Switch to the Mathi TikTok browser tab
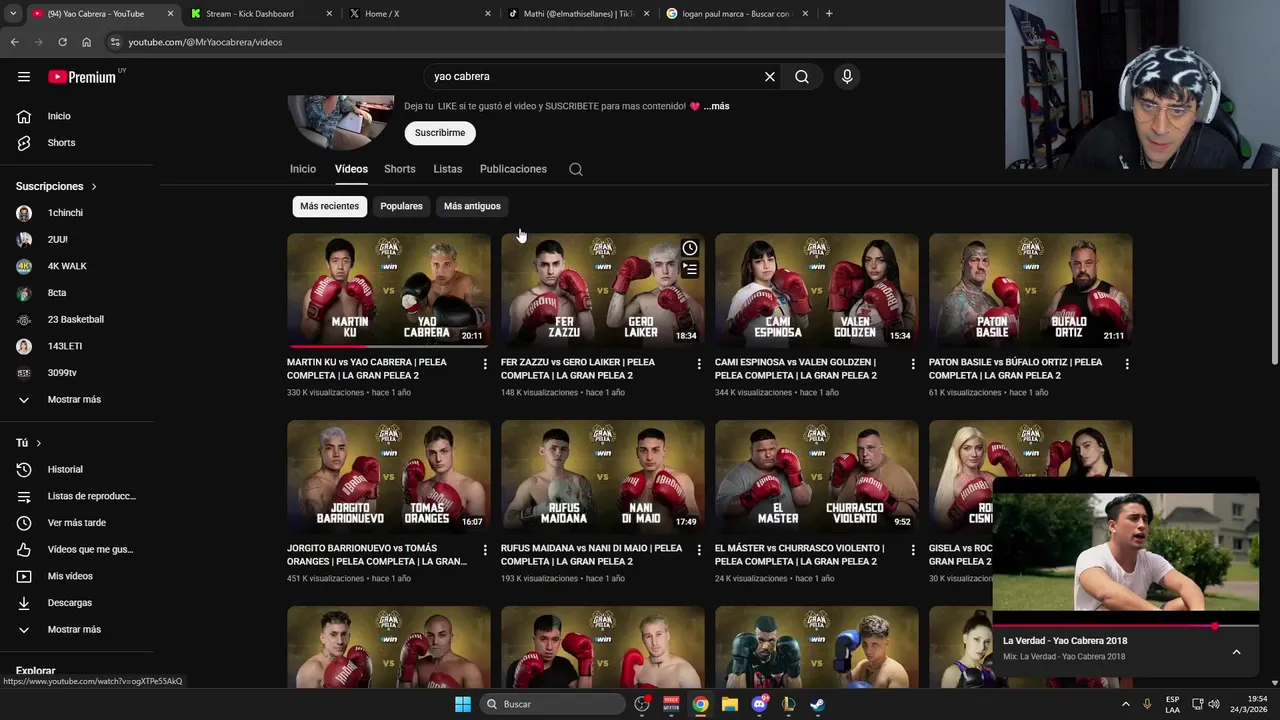 (x=578, y=13)
